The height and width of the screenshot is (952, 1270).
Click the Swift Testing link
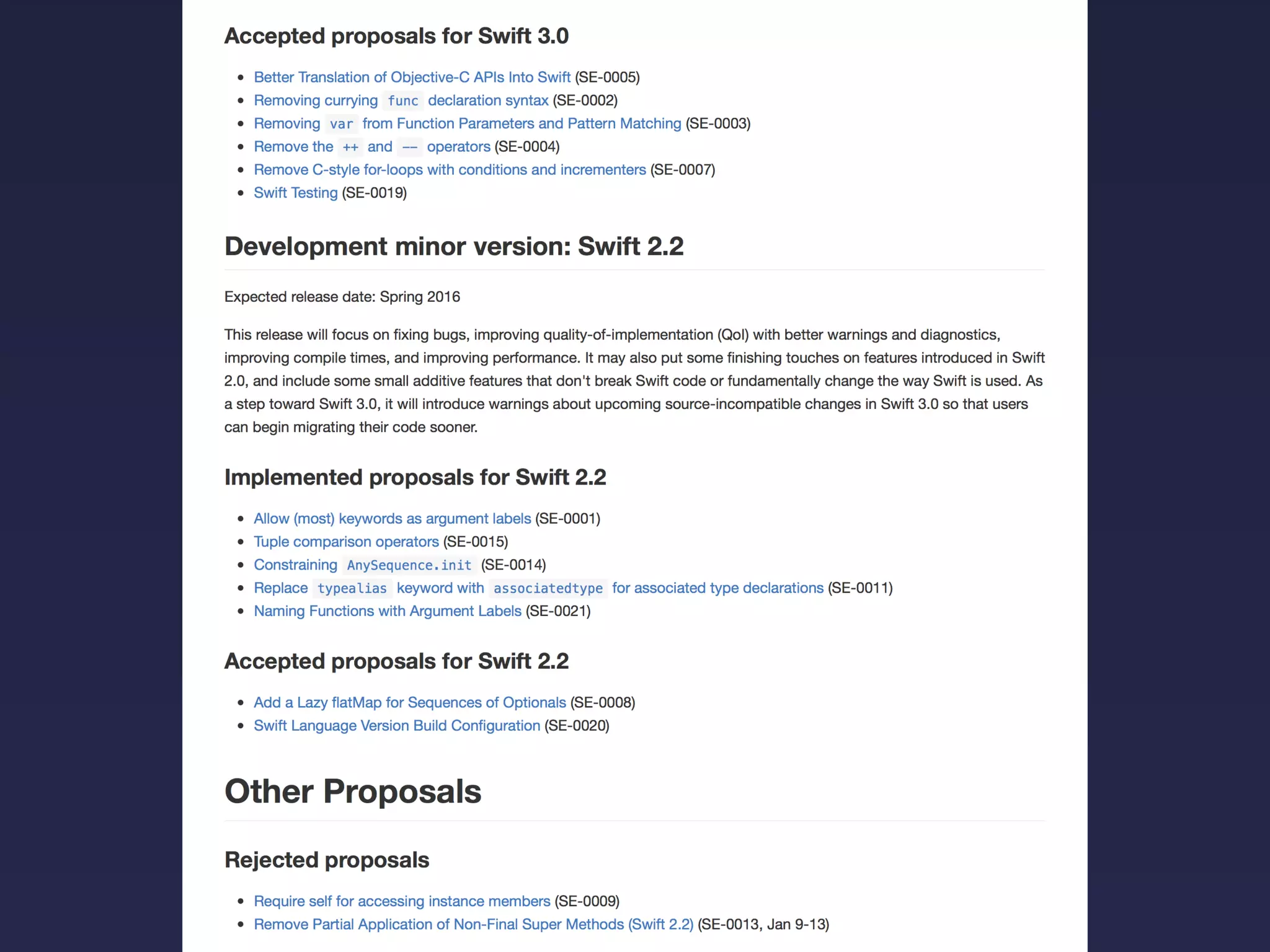[295, 193]
